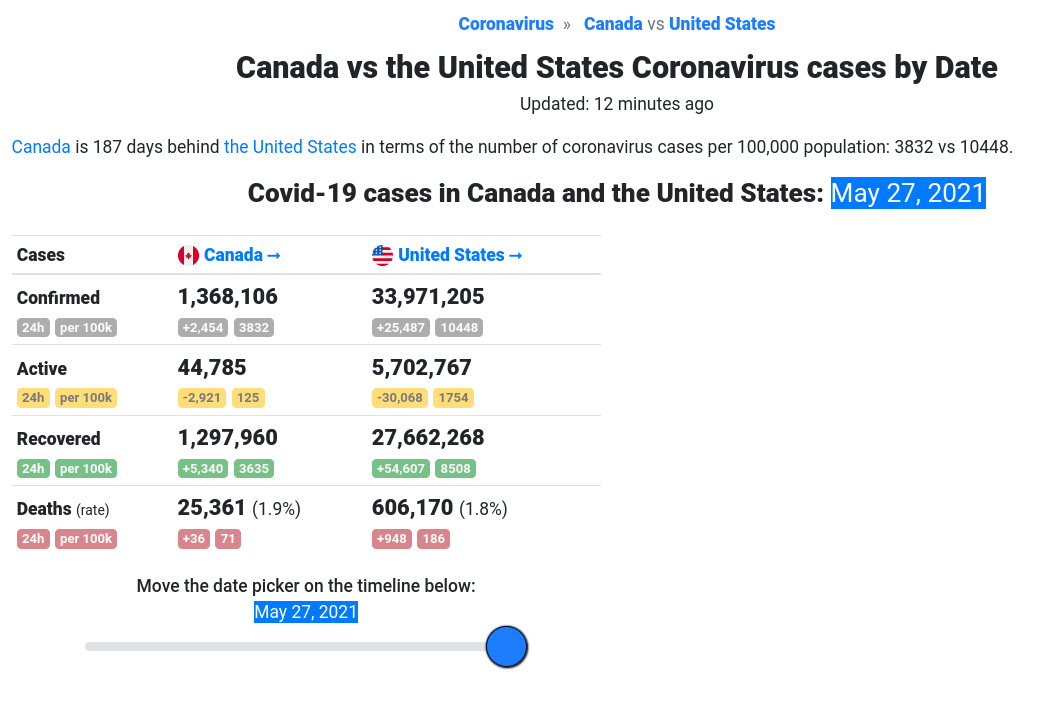Click the green per 100k badge under Recovered
Screen dimensions: 1053x704
point(86,469)
